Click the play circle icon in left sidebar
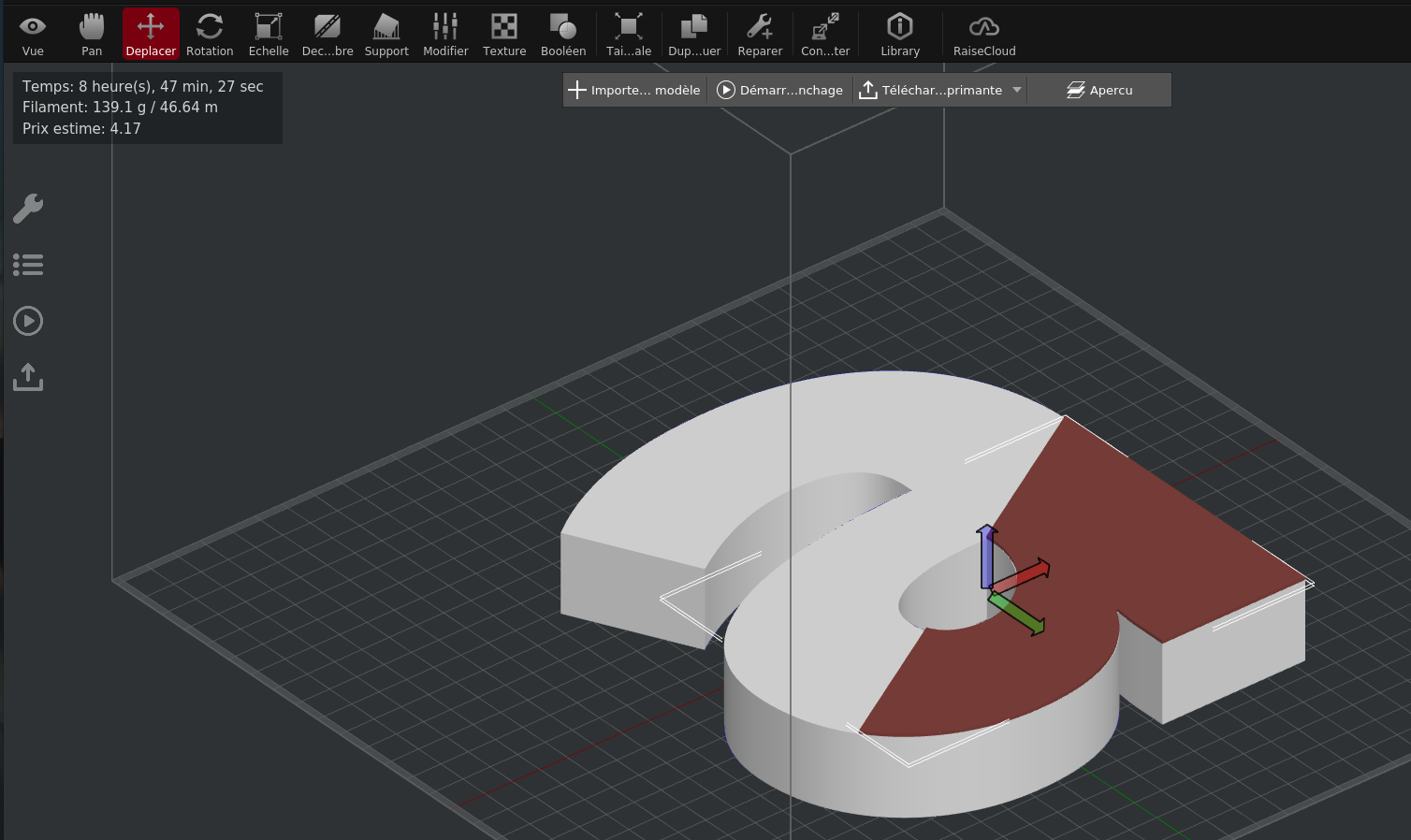The width and height of the screenshot is (1411, 840). (x=28, y=321)
